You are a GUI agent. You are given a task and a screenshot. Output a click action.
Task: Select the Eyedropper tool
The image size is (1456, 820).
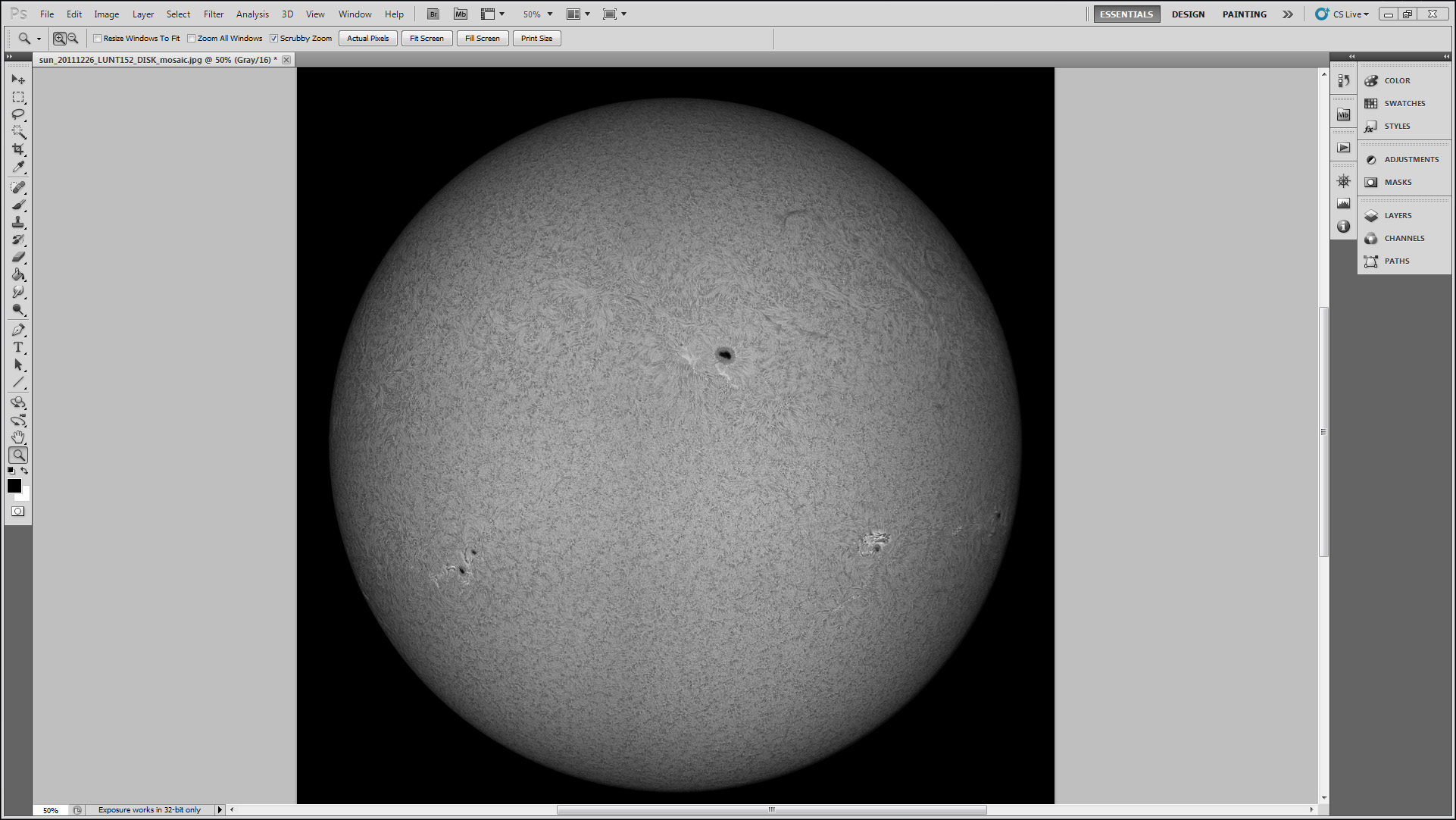pyautogui.click(x=18, y=167)
